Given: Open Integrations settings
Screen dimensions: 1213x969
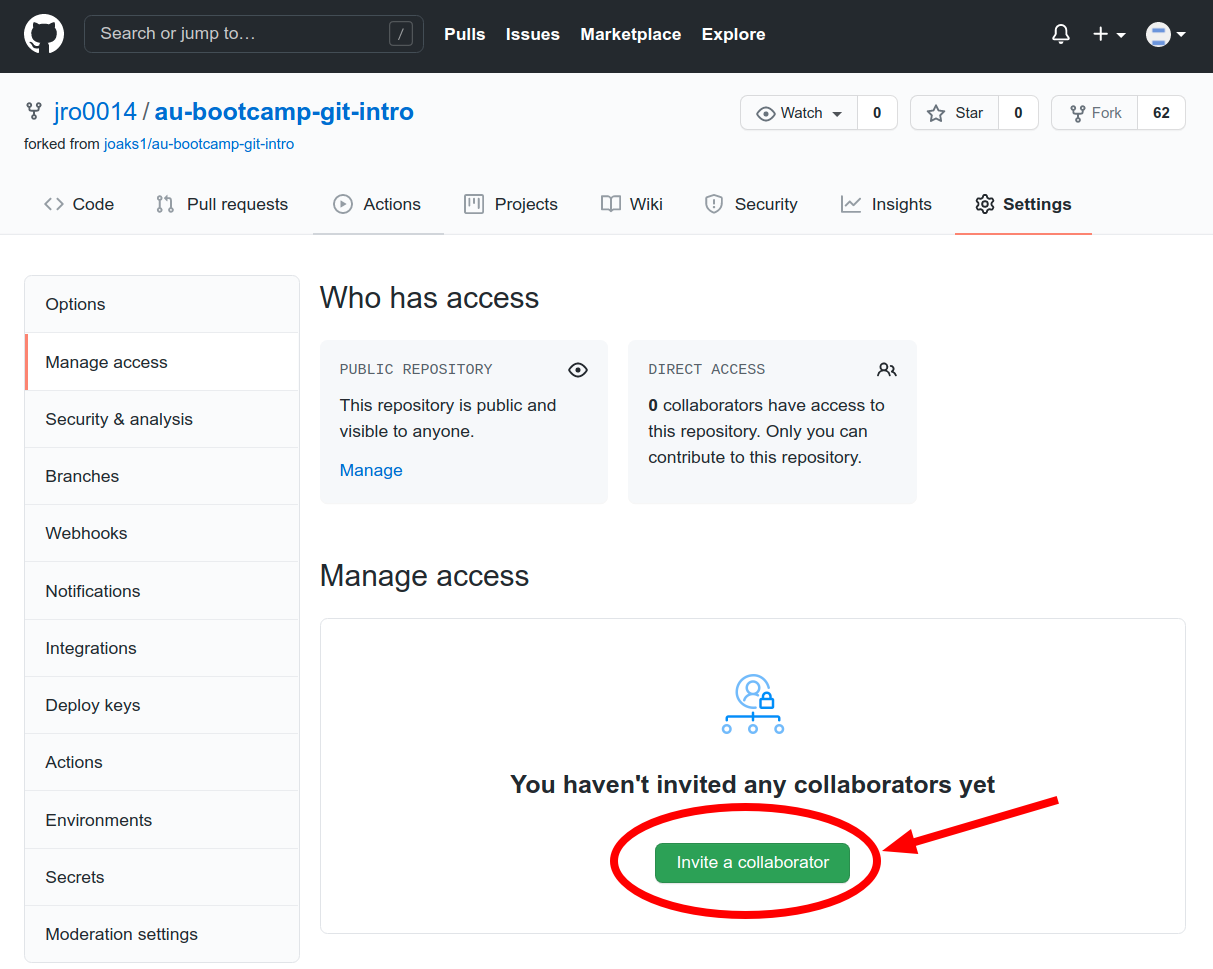Looking at the screenshot, I should tap(162, 648).
